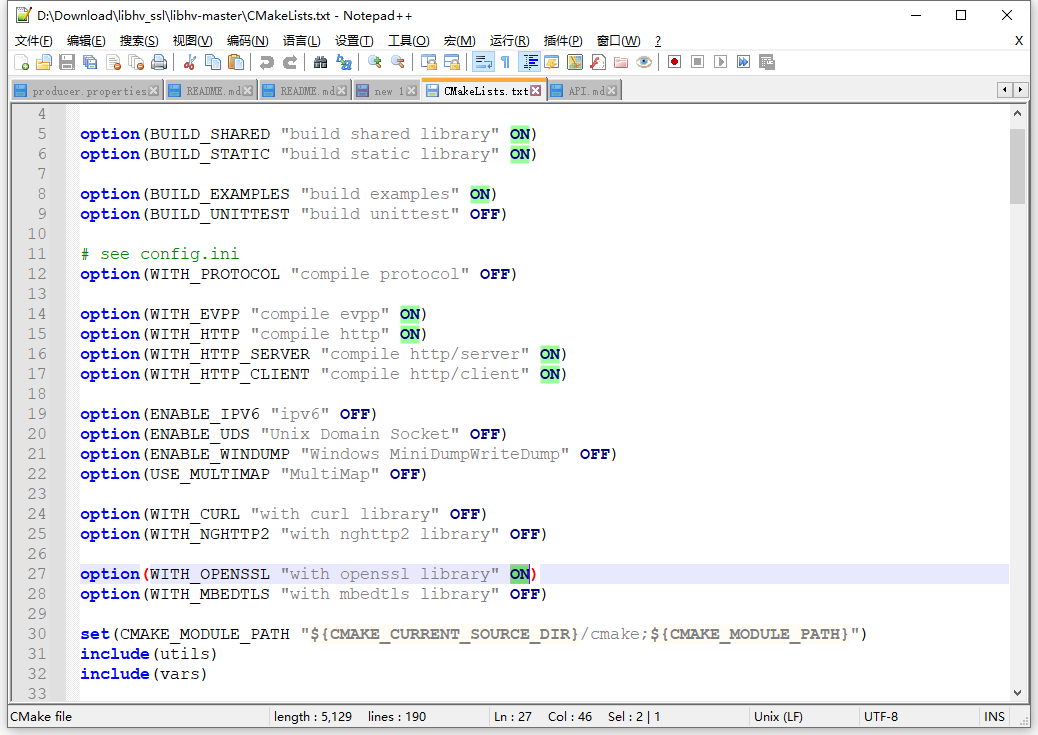The width and height of the screenshot is (1038, 735).
Task: Click the INS indicator in the status bar
Action: click(993, 716)
